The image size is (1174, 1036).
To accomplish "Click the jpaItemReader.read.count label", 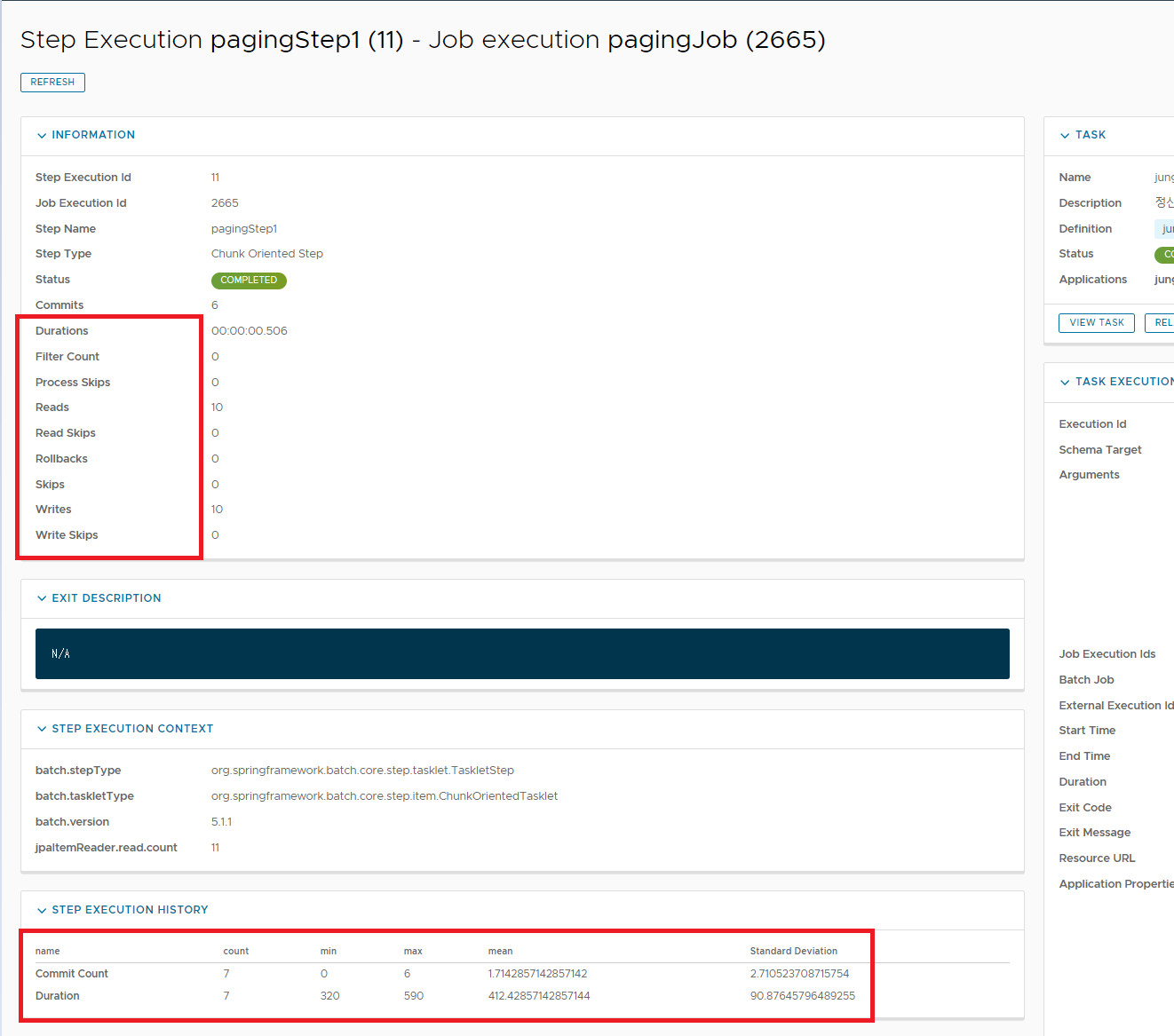I will click(107, 848).
